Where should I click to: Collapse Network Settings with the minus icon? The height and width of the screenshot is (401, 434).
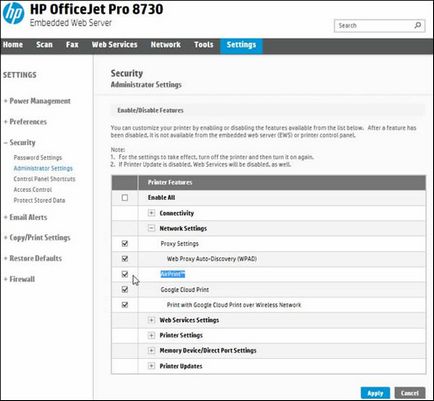[151, 228]
